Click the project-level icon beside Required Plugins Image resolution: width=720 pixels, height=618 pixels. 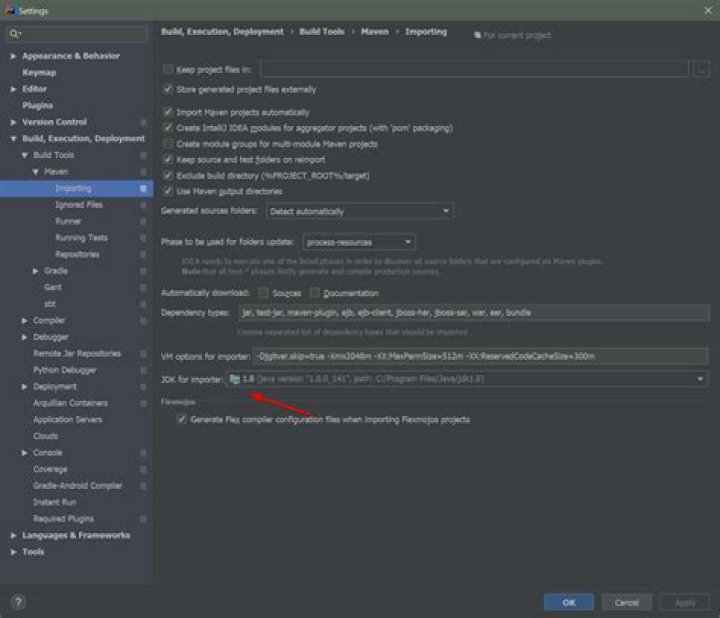click(143, 519)
